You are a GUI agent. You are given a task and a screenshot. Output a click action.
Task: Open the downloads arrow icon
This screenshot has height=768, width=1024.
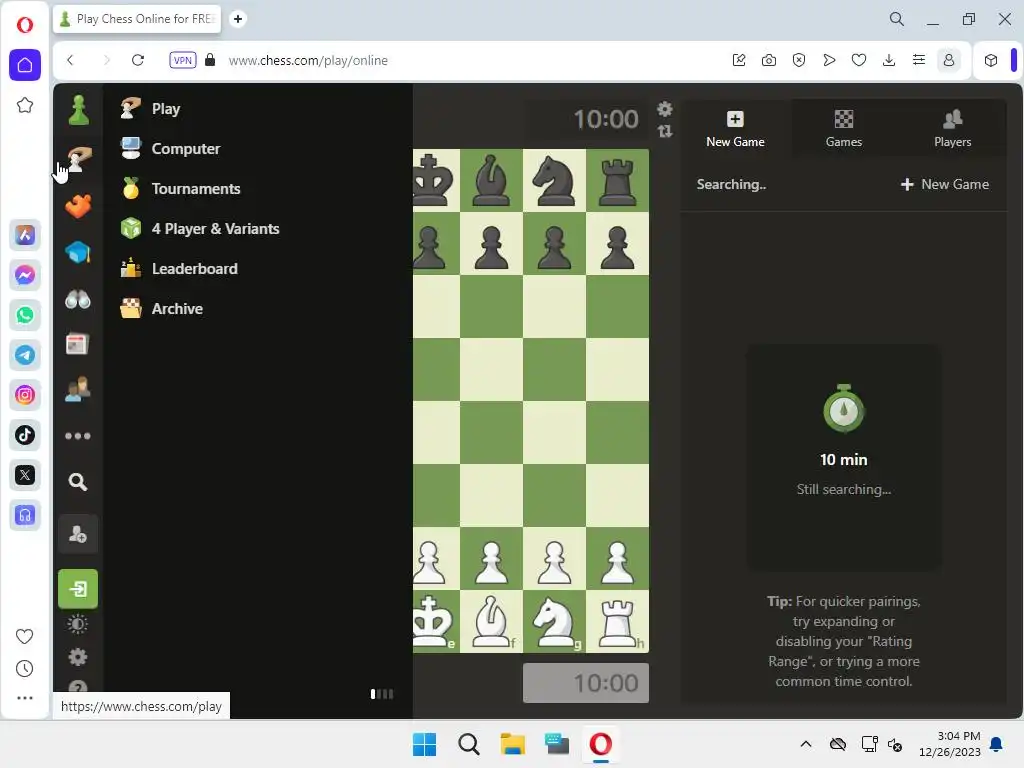889,60
